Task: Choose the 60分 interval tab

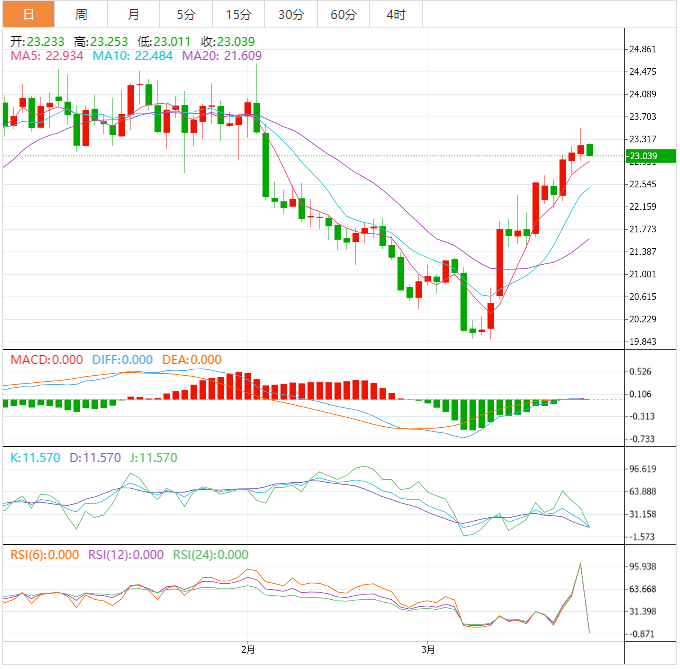Action: (x=343, y=14)
